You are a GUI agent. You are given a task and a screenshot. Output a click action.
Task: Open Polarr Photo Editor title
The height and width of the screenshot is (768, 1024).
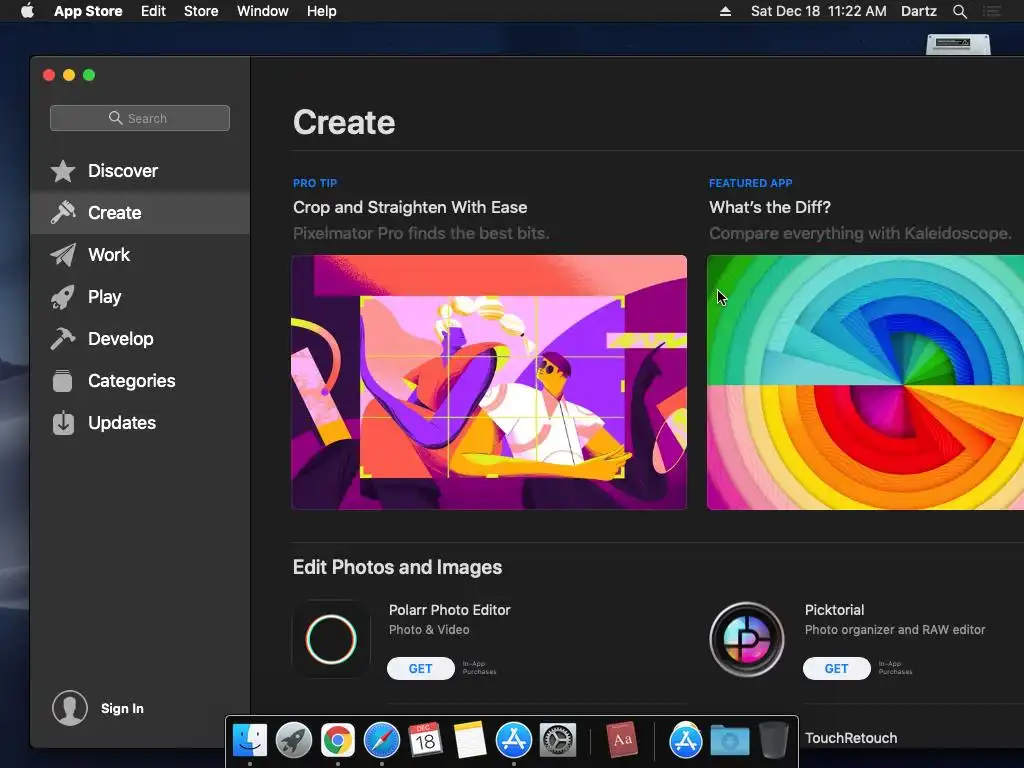[x=449, y=610]
